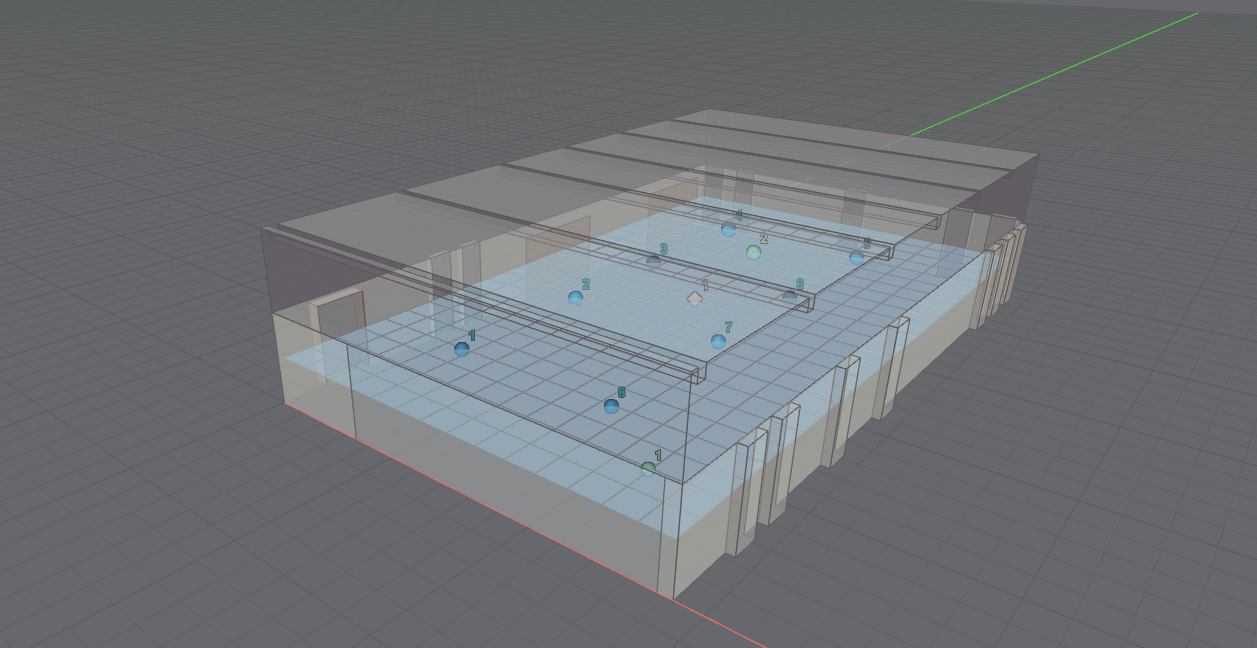Pick the blue marker labeled 3
The height and width of the screenshot is (648, 1257).
click(653, 260)
